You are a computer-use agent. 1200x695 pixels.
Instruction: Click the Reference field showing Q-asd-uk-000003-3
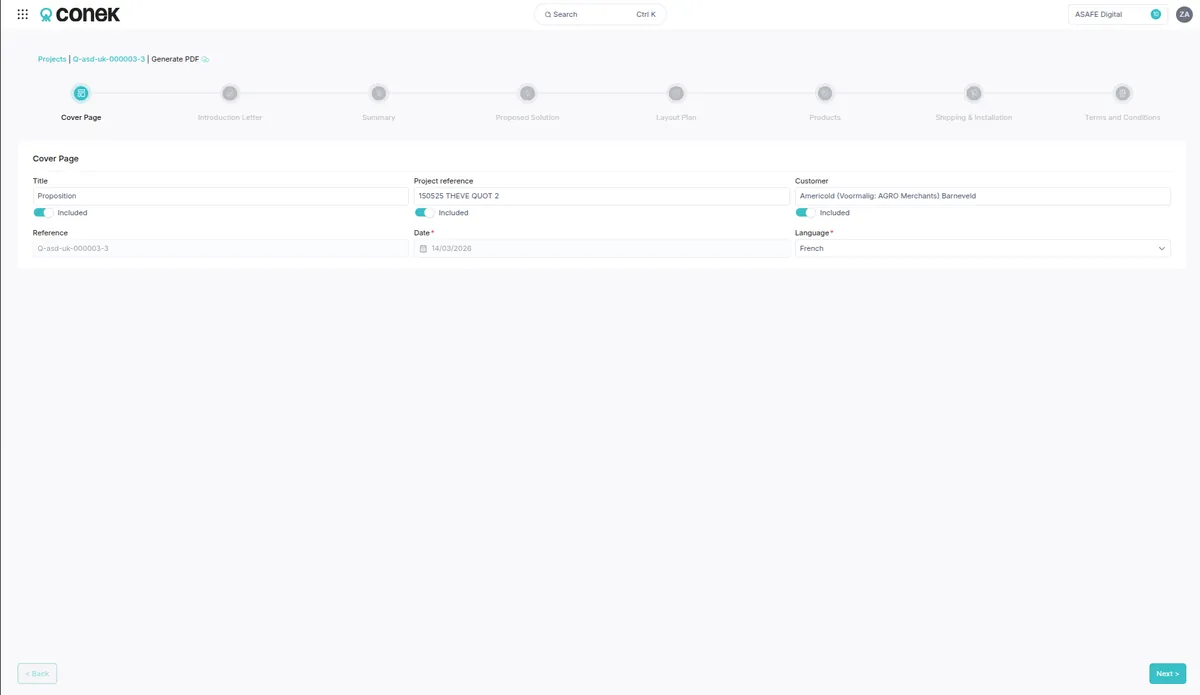pos(220,248)
